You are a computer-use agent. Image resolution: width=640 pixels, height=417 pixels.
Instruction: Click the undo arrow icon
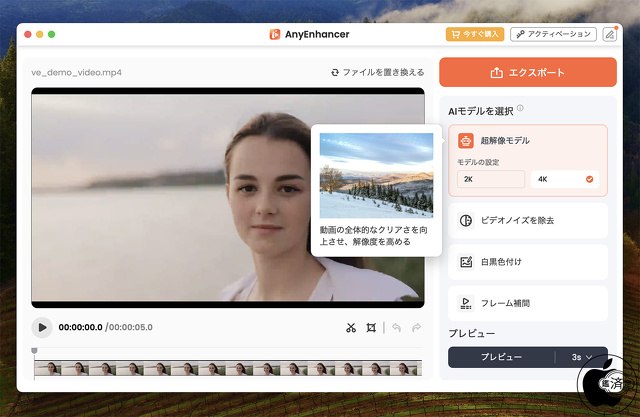coord(396,327)
